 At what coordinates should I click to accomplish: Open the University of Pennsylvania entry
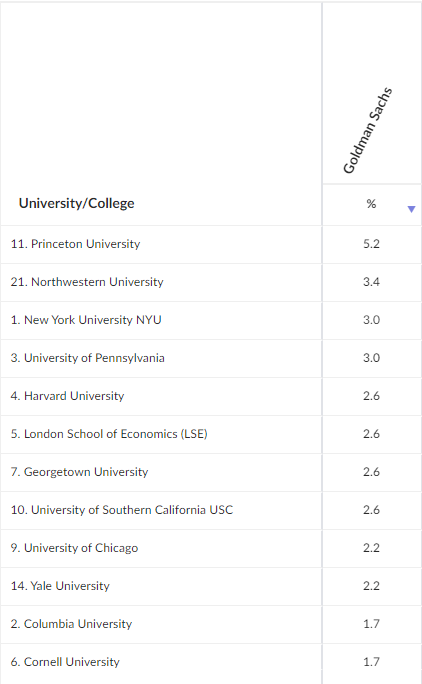click(88, 358)
